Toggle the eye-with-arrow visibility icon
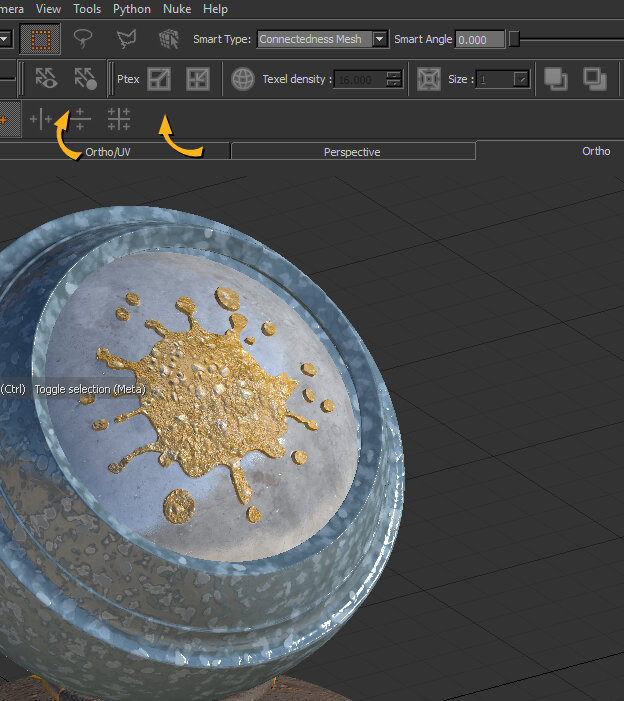The image size is (624, 701). pyautogui.click(x=46, y=79)
